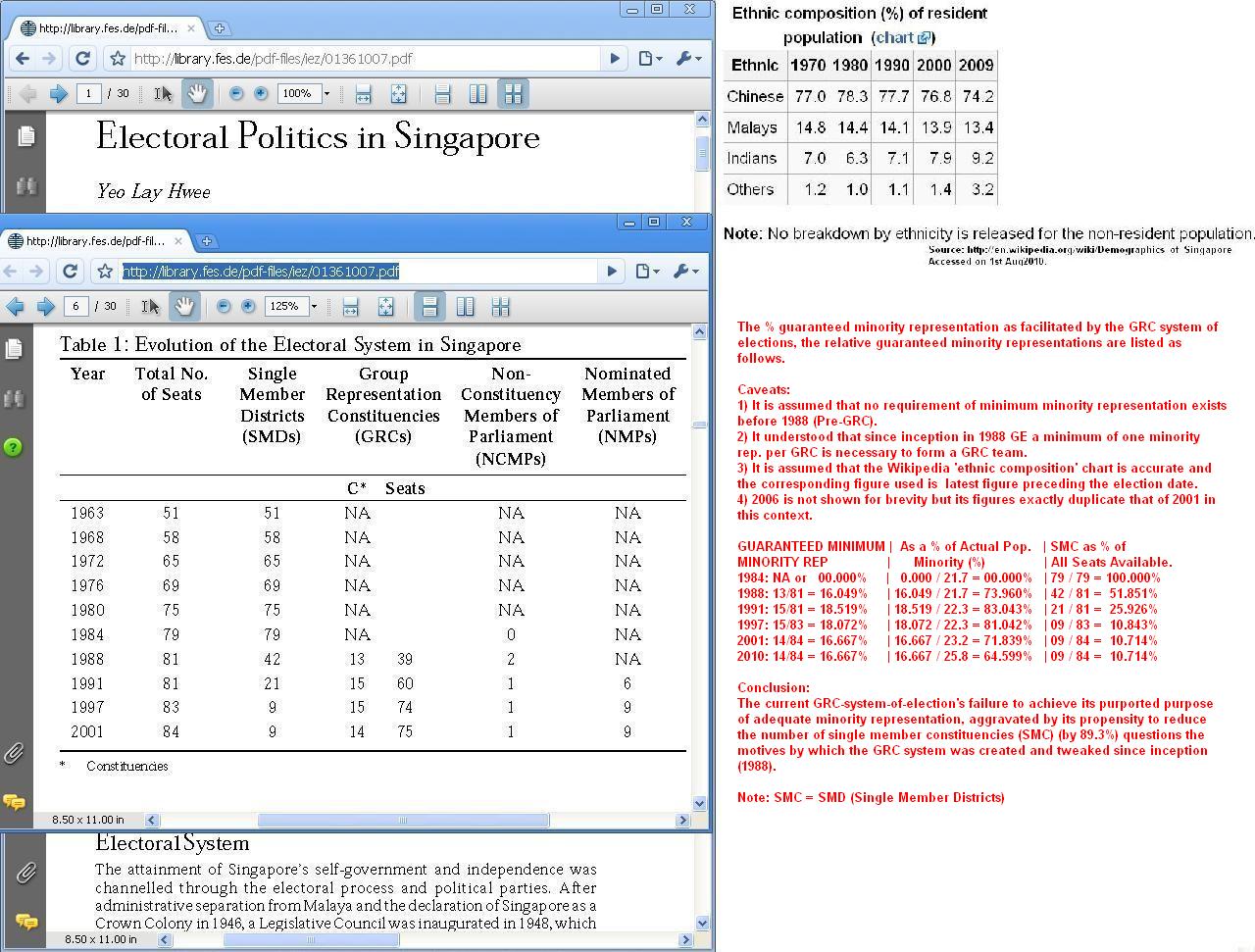This screenshot has width=1255, height=952.
Task: Open the Pages thumbnail panel in sidebar
Action: pyautogui.click(x=14, y=348)
